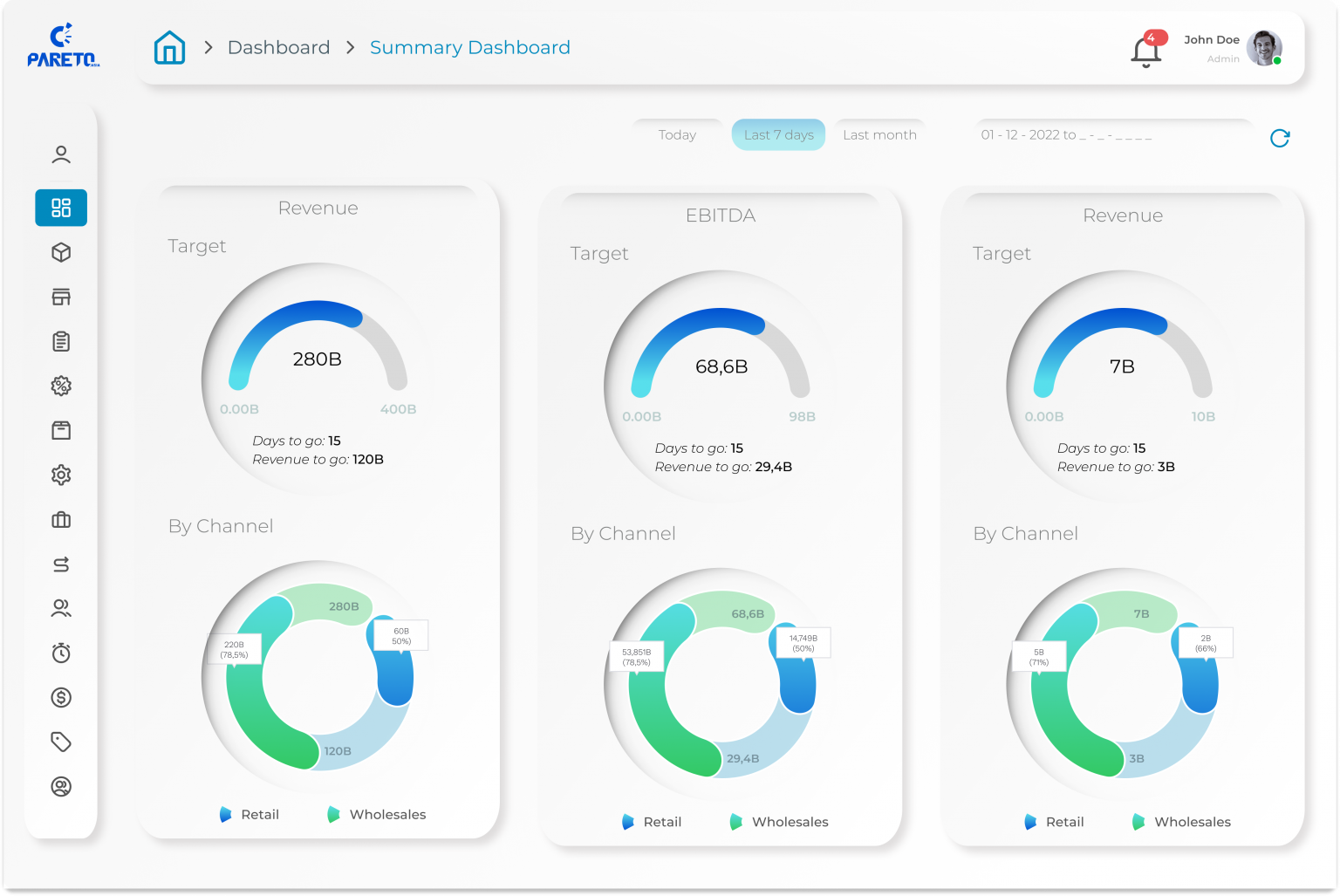This screenshot has height=896, width=1340.
Task: Open the archive box sidebar icon
Action: coord(61,430)
